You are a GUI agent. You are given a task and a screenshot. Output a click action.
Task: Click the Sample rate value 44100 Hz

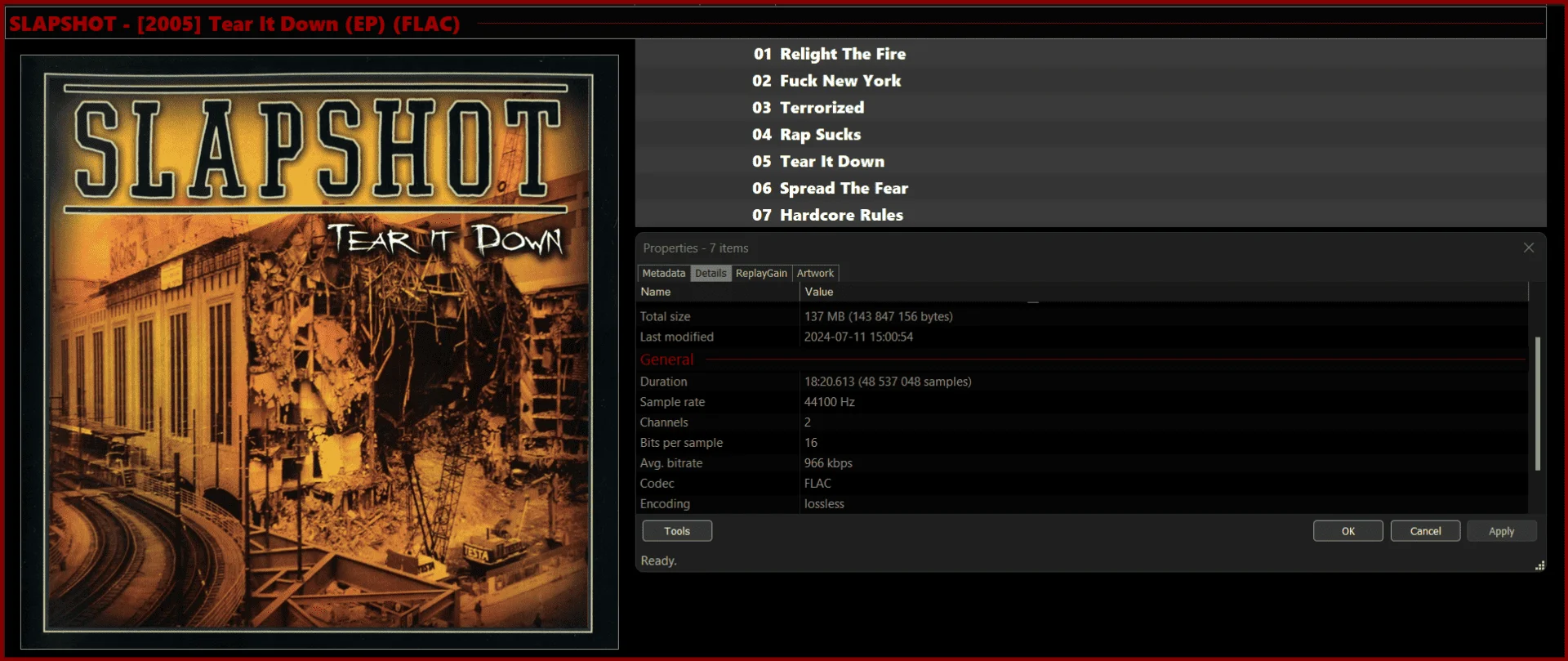(829, 402)
